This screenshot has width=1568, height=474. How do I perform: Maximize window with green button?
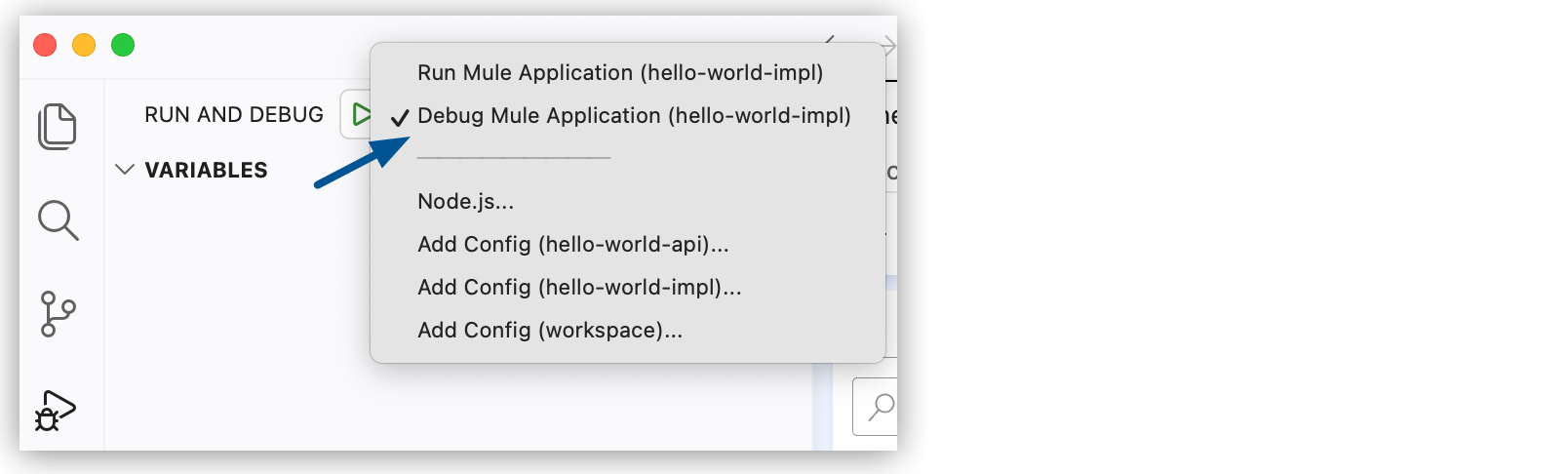pos(123,45)
